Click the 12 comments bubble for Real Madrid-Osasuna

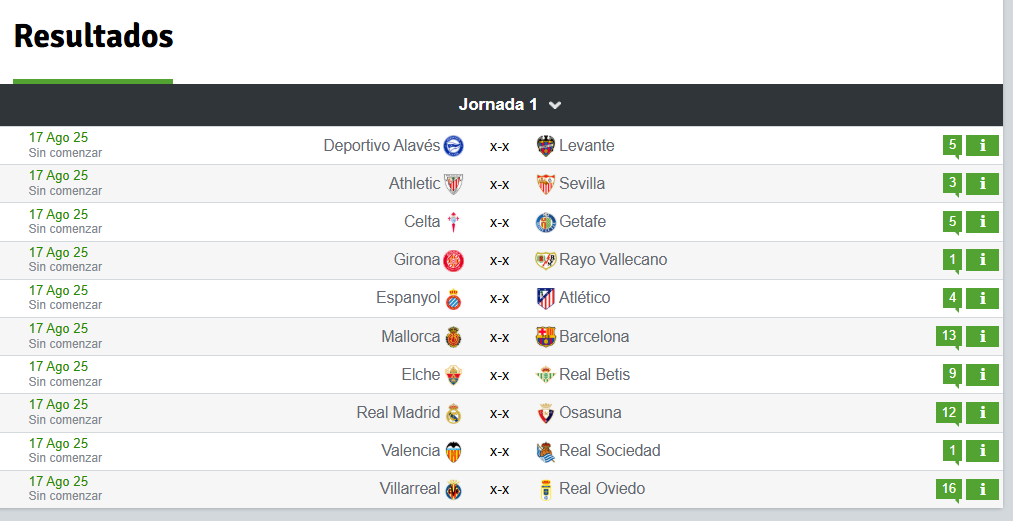[x=949, y=412]
